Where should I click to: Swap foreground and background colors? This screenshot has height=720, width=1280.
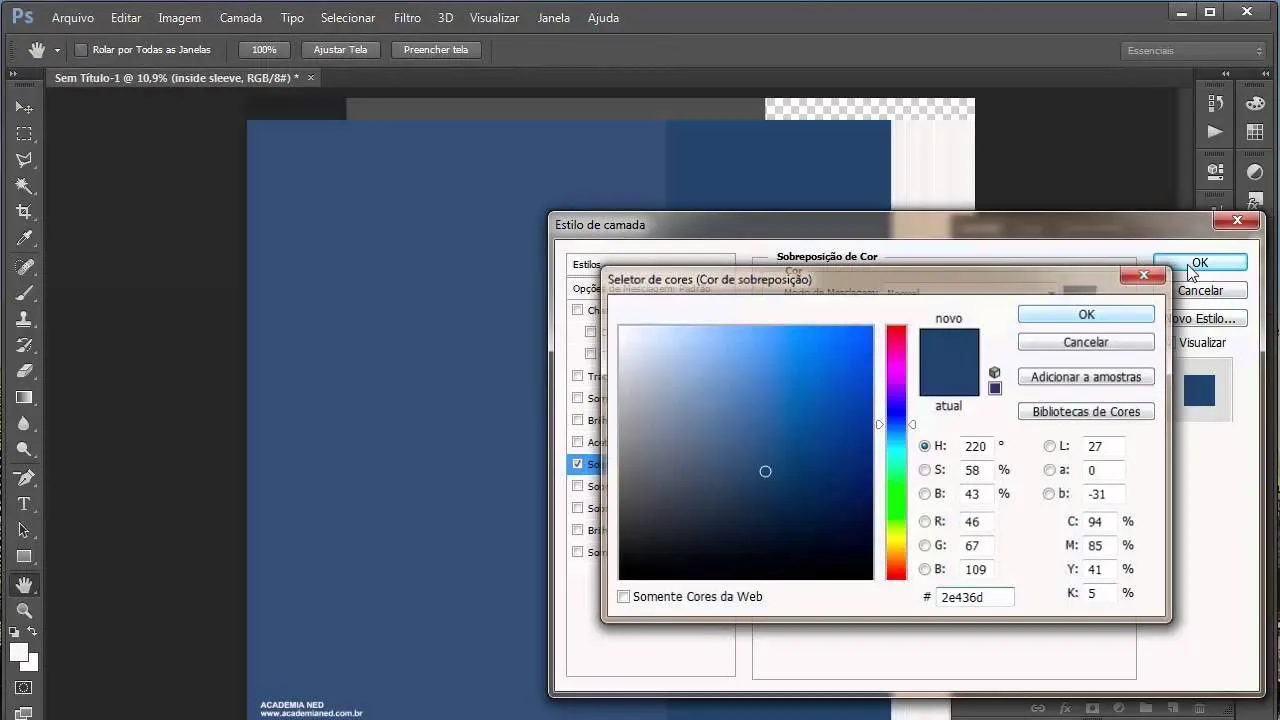tap(33, 632)
